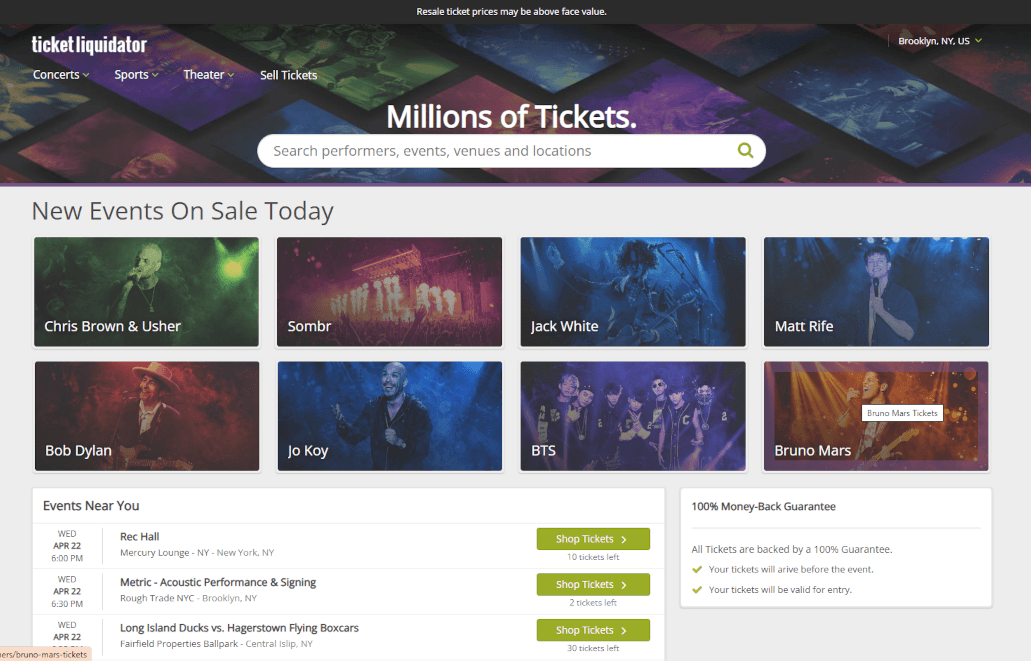Open the Theater menu
Viewport: 1031px width, 661px height.
point(208,75)
